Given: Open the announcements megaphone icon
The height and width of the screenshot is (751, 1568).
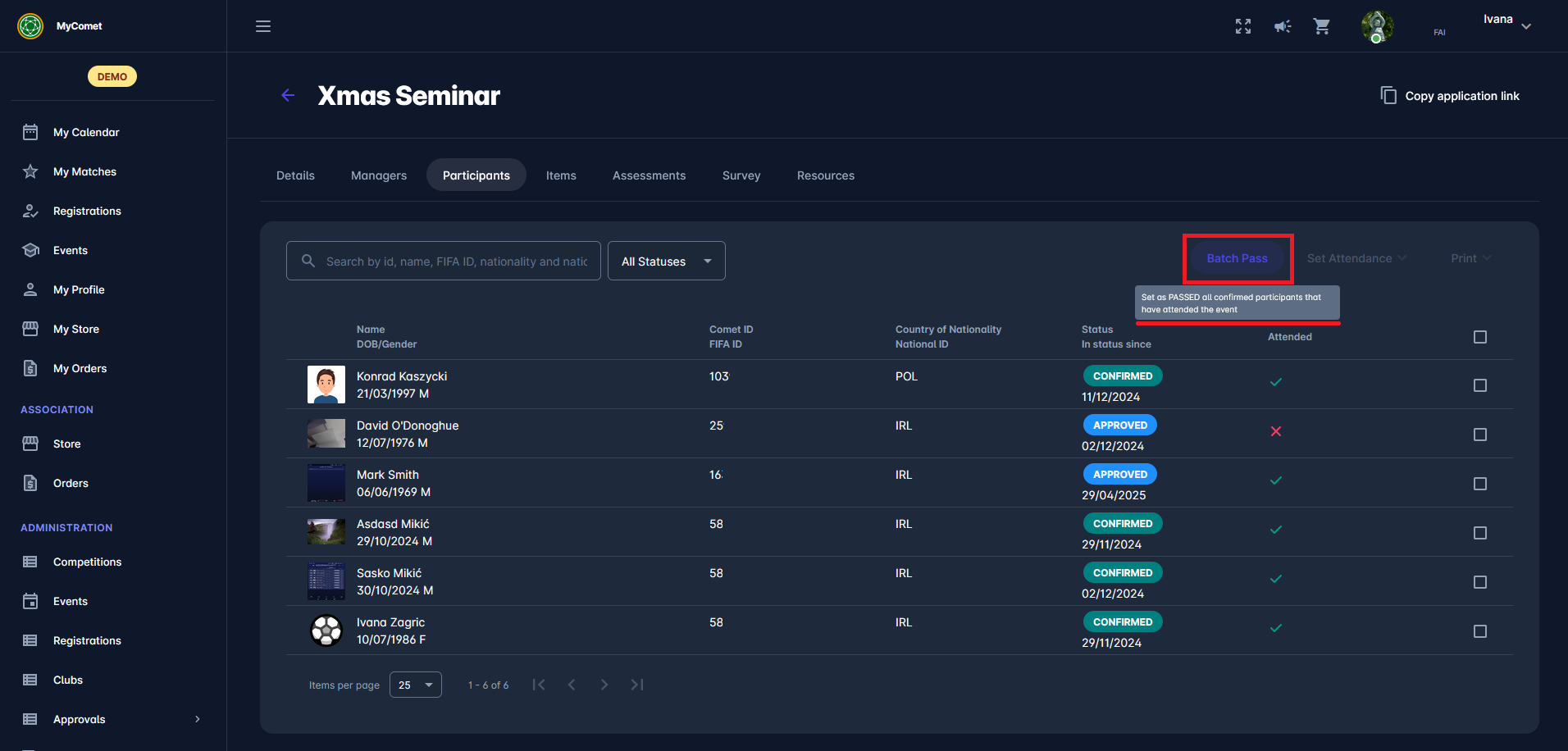Looking at the screenshot, I should click(1283, 26).
